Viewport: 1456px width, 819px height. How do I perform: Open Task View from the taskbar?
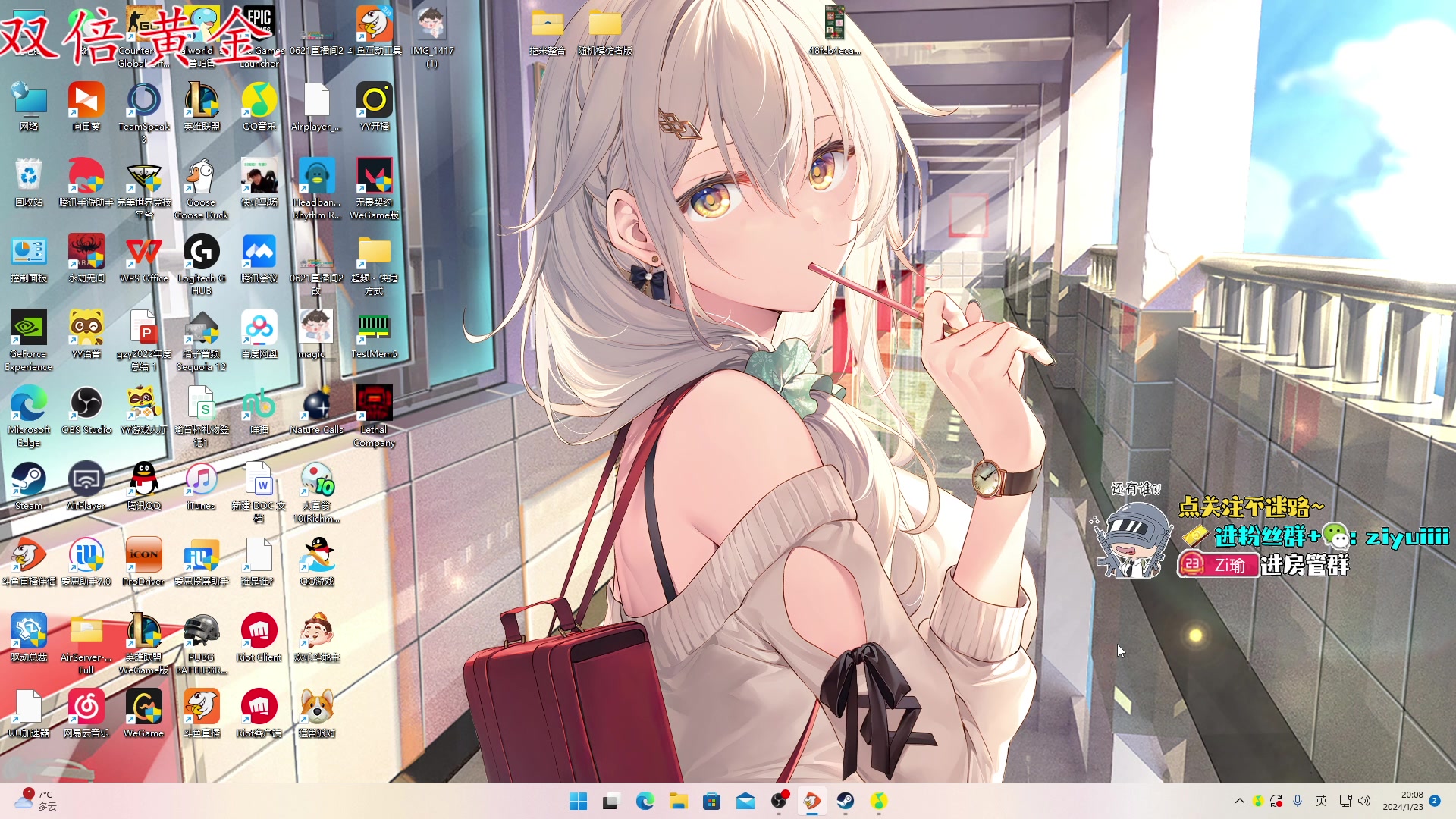point(611,801)
